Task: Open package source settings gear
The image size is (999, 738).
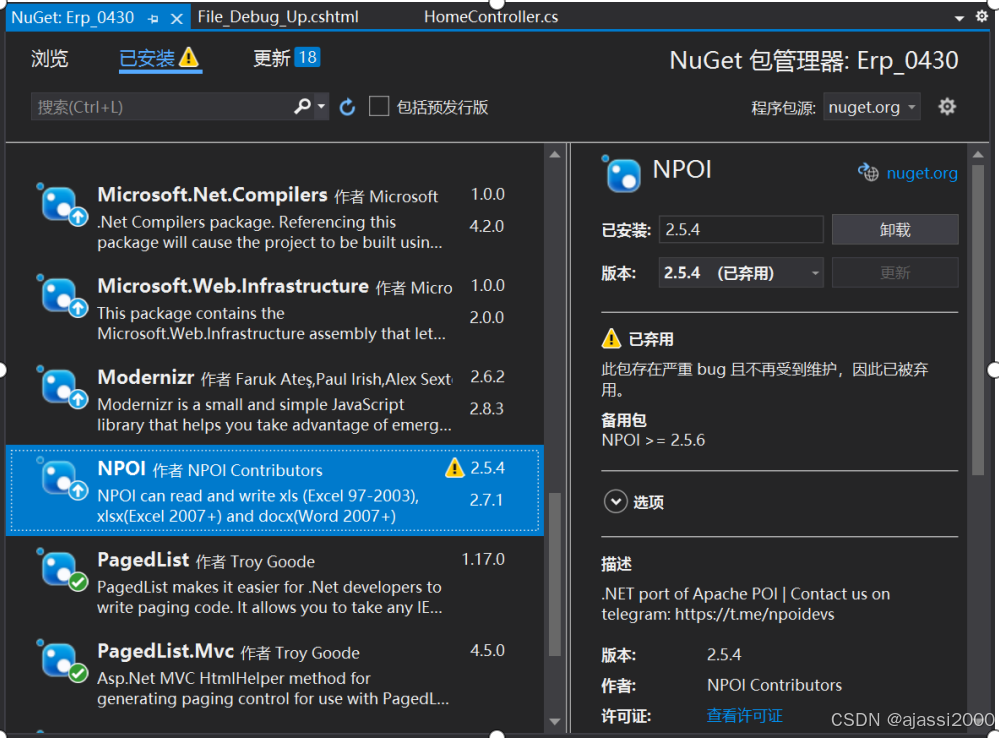Action: [x=947, y=106]
